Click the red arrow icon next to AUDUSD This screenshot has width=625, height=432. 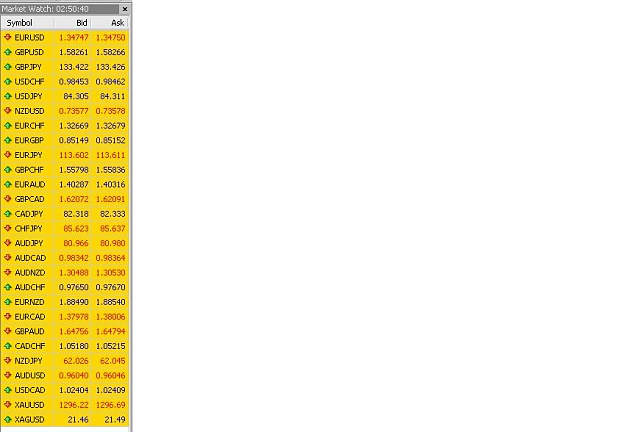tap(8, 375)
